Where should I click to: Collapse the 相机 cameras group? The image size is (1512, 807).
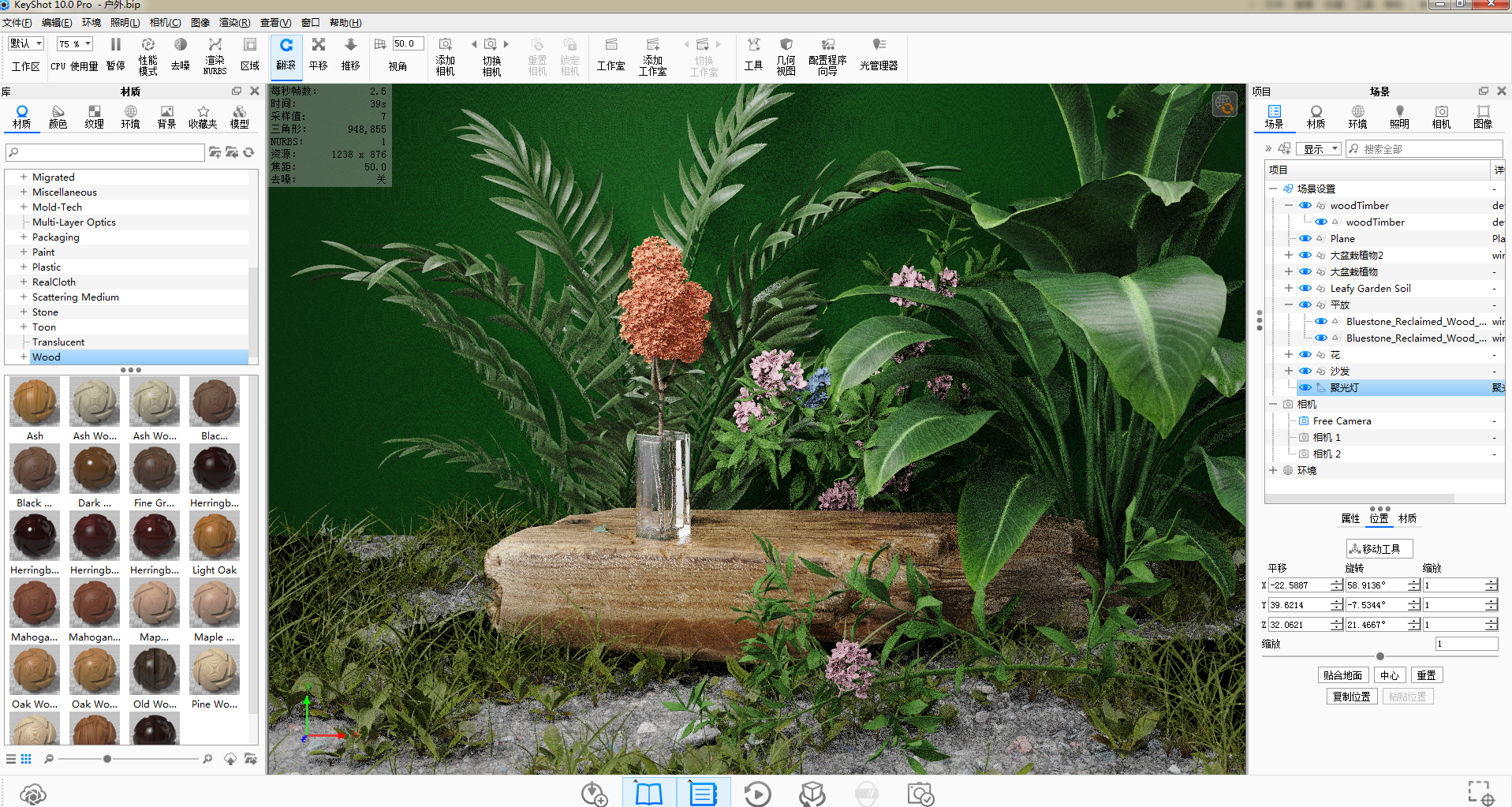1273,404
